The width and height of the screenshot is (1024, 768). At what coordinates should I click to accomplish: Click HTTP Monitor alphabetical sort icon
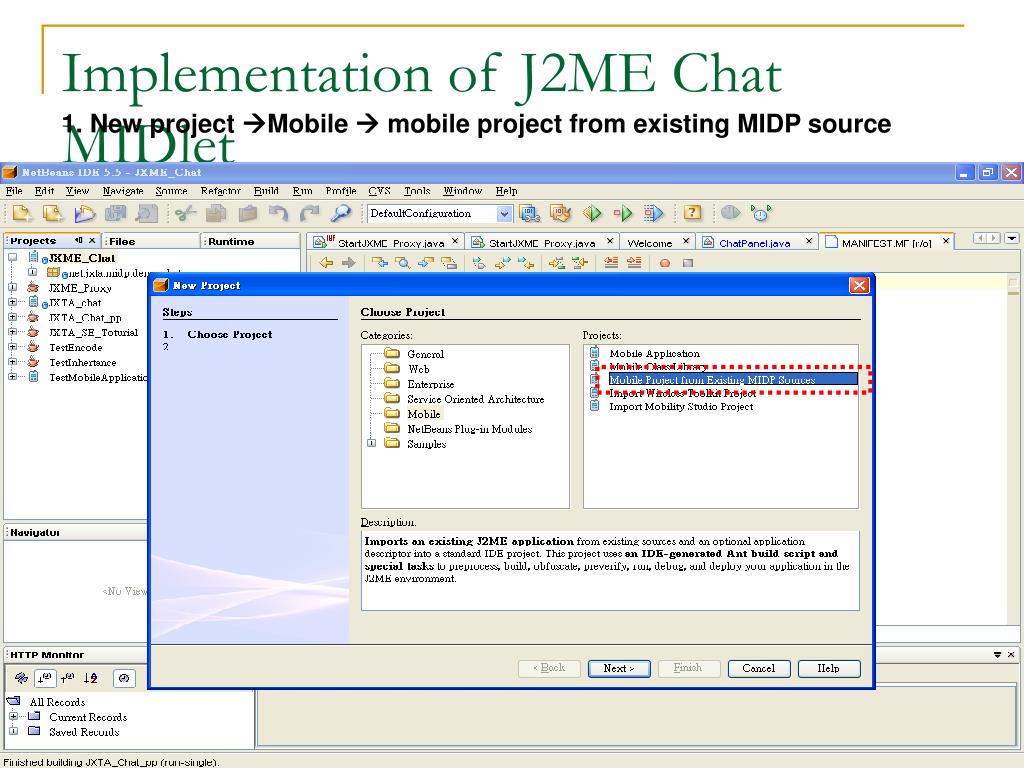[91, 679]
